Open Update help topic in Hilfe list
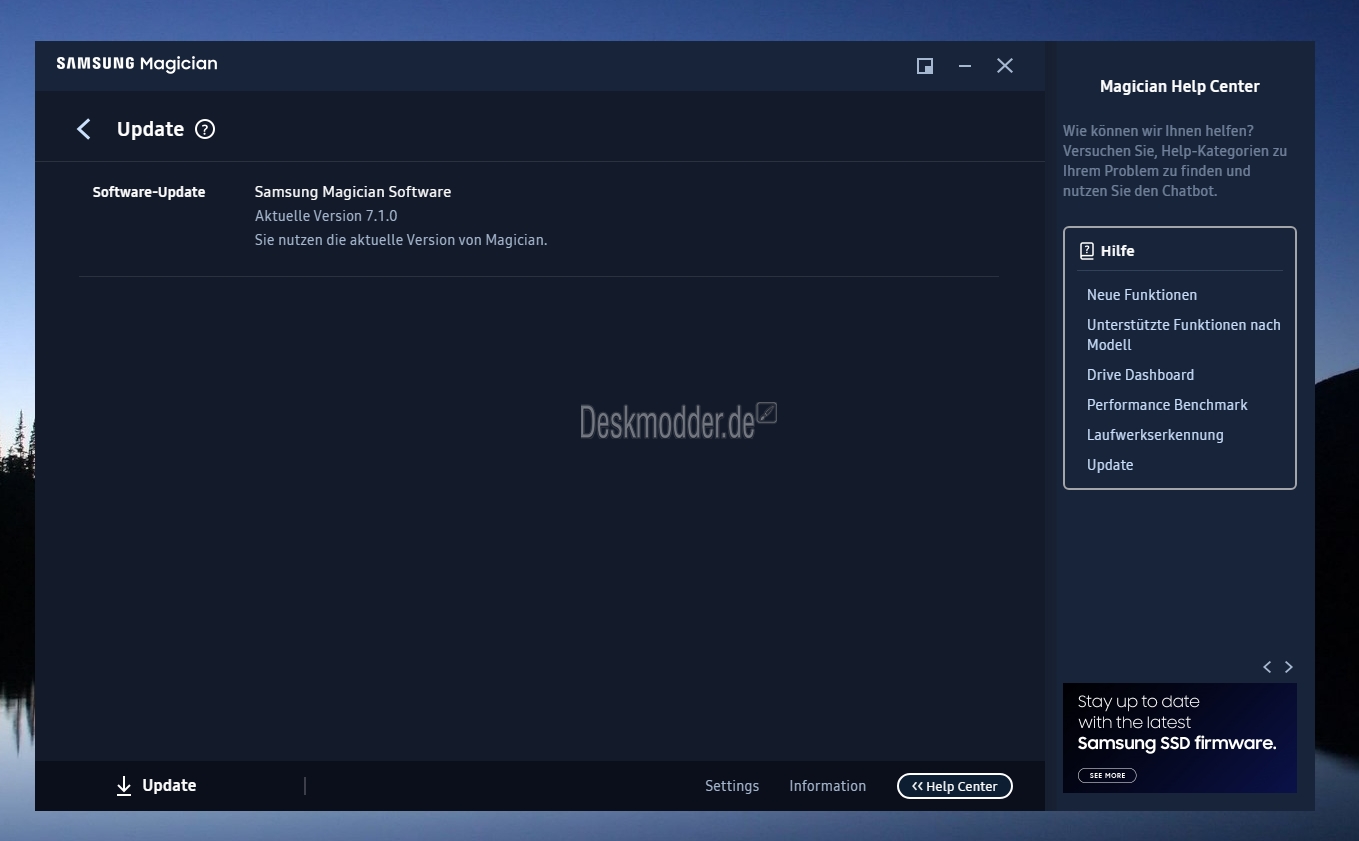The image size is (1359, 841). [1110, 465]
